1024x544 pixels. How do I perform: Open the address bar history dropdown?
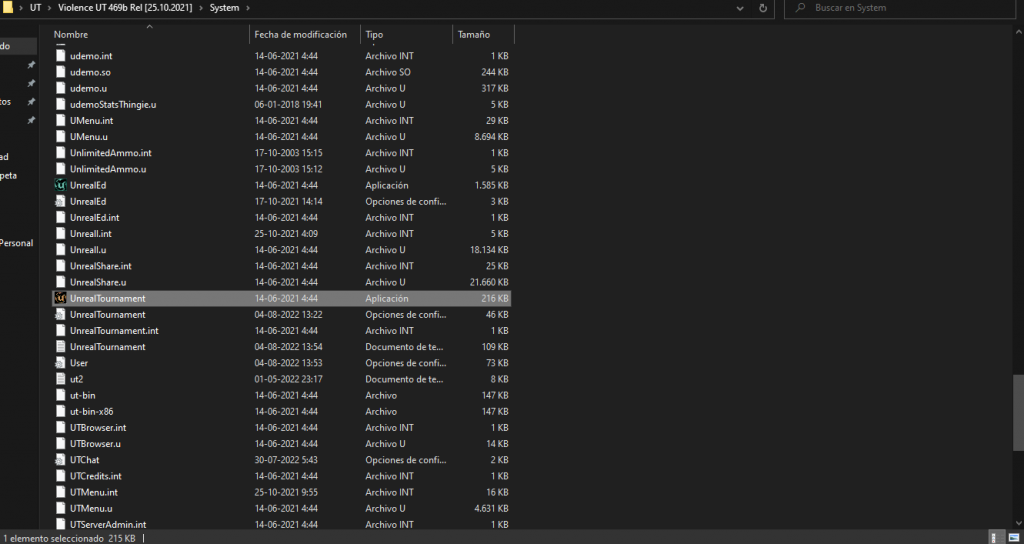tap(739, 8)
